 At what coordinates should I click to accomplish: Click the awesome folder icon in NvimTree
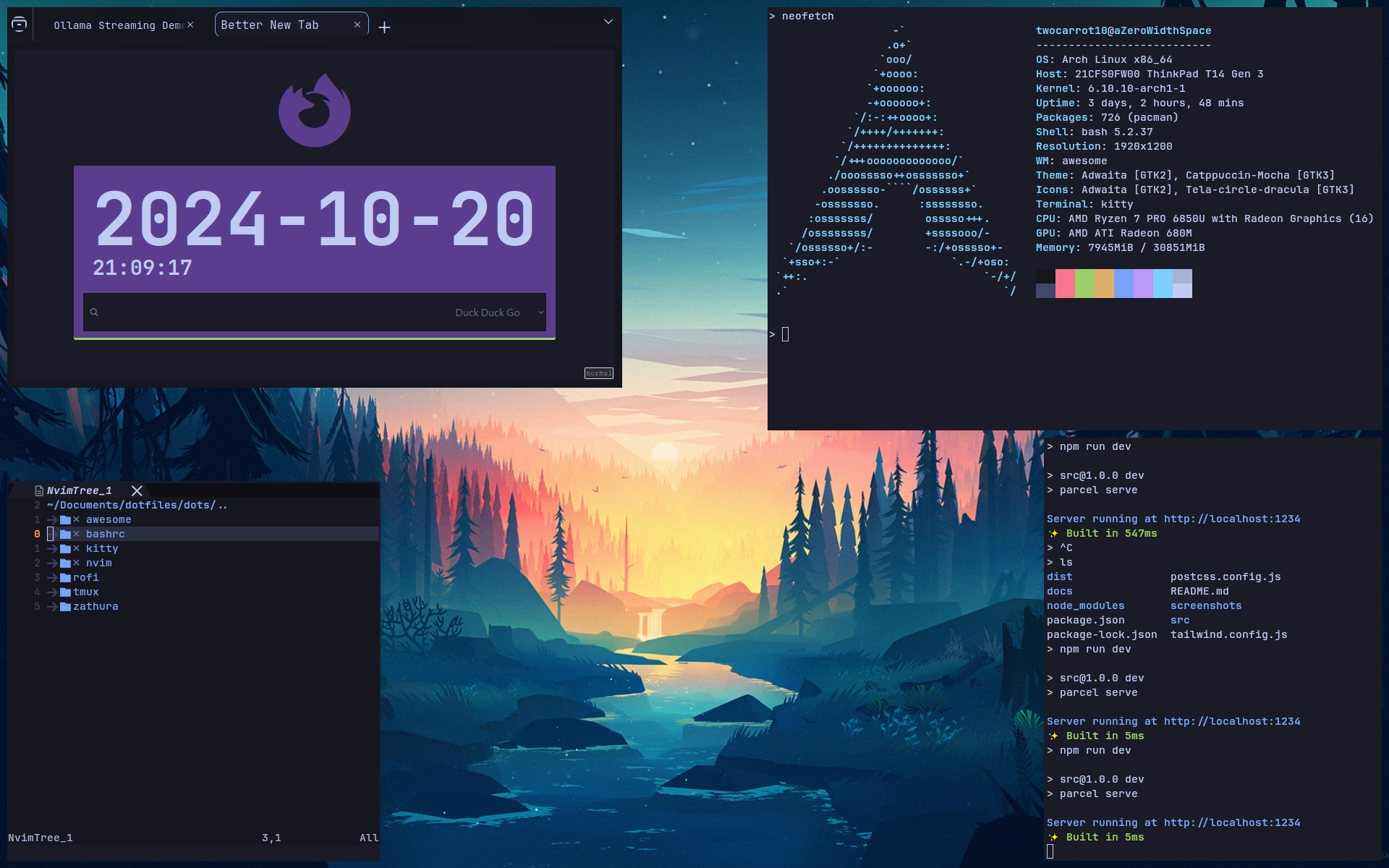point(65,520)
